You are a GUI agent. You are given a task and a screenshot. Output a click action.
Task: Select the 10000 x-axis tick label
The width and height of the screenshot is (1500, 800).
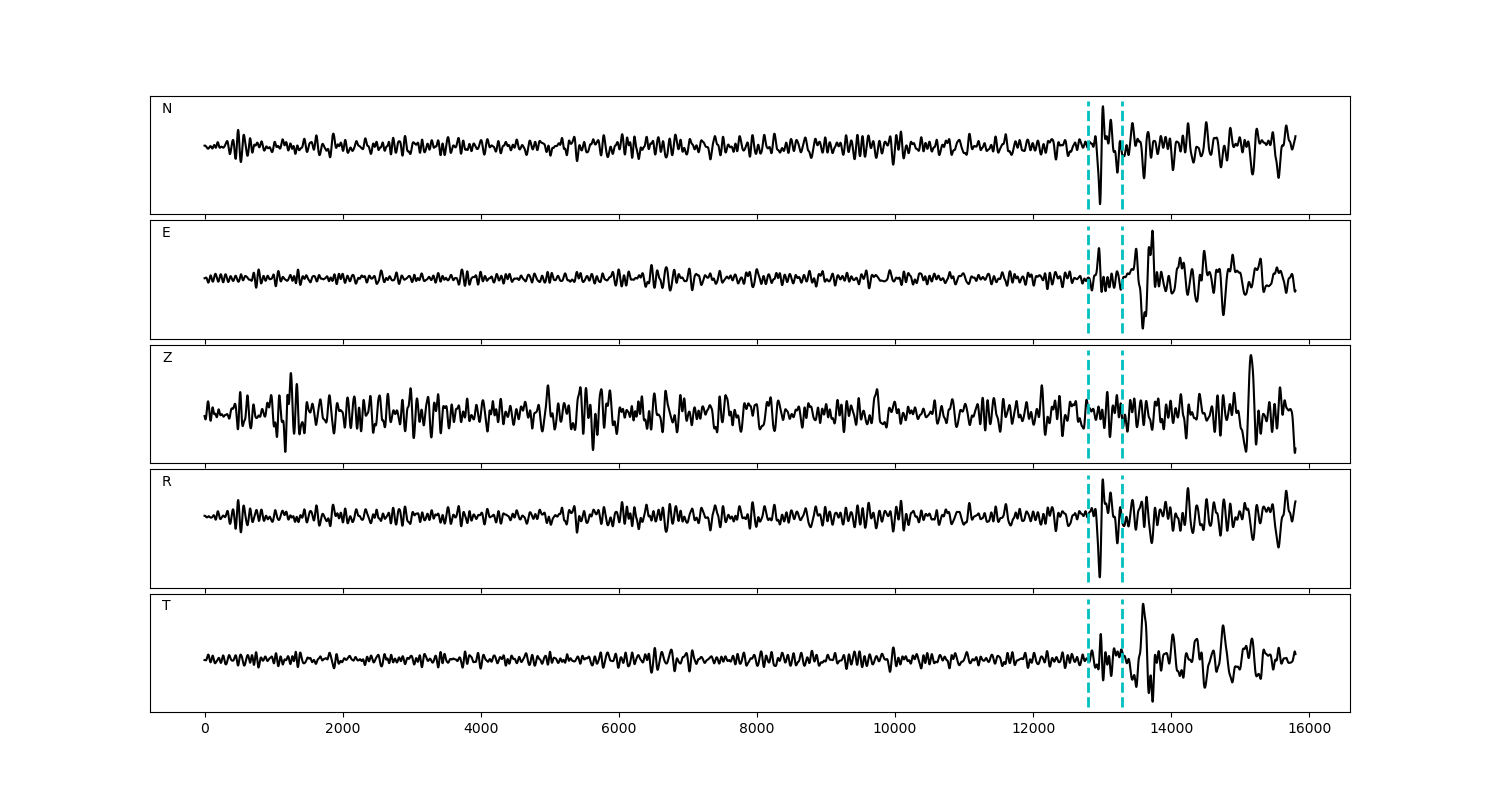coord(895,729)
